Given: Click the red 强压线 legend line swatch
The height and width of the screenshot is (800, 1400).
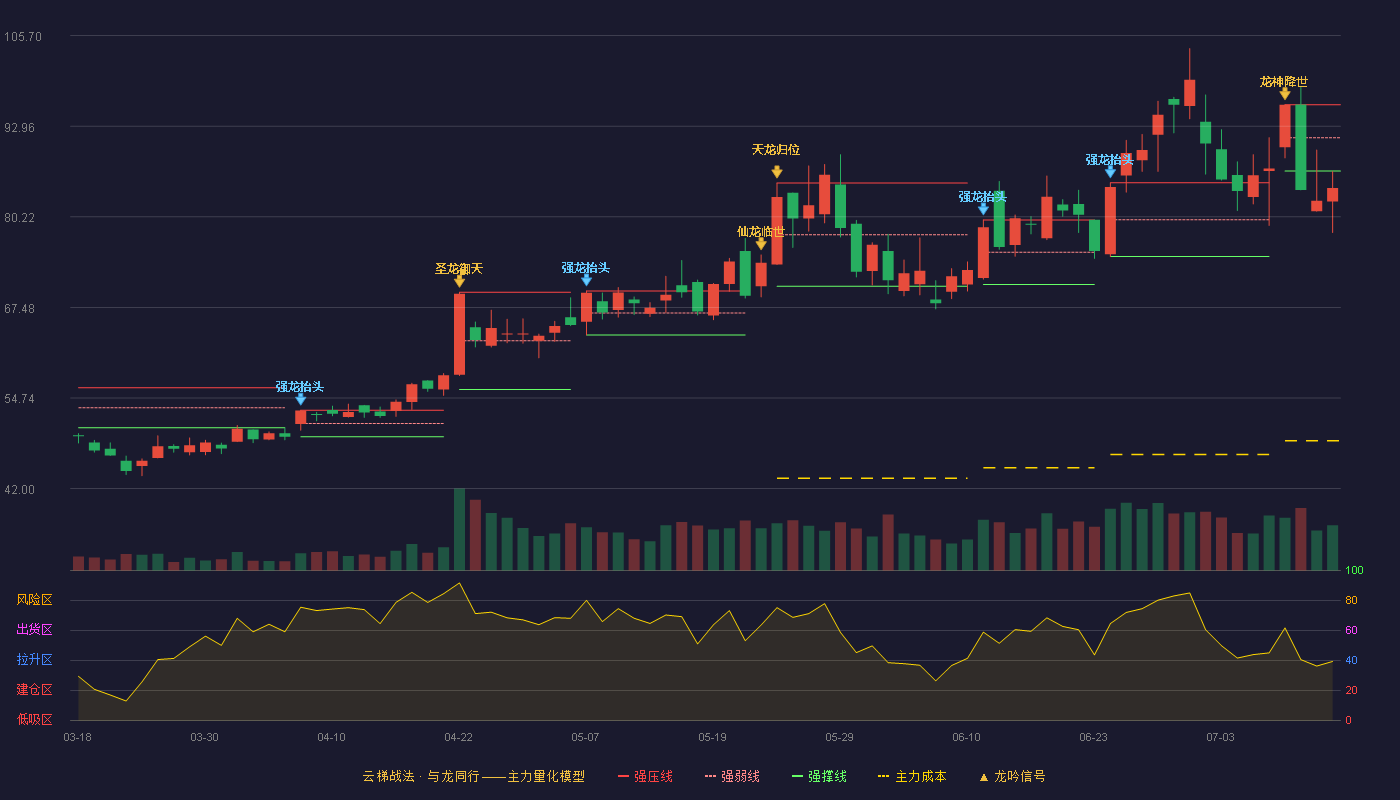Looking at the screenshot, I should [x=623, y=776].
